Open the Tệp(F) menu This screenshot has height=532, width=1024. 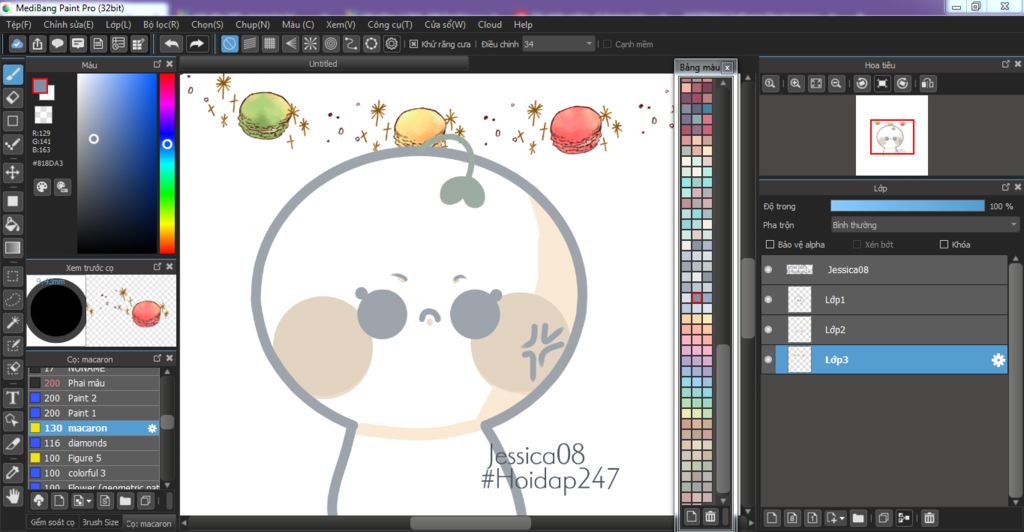click(x=18, y=24)
